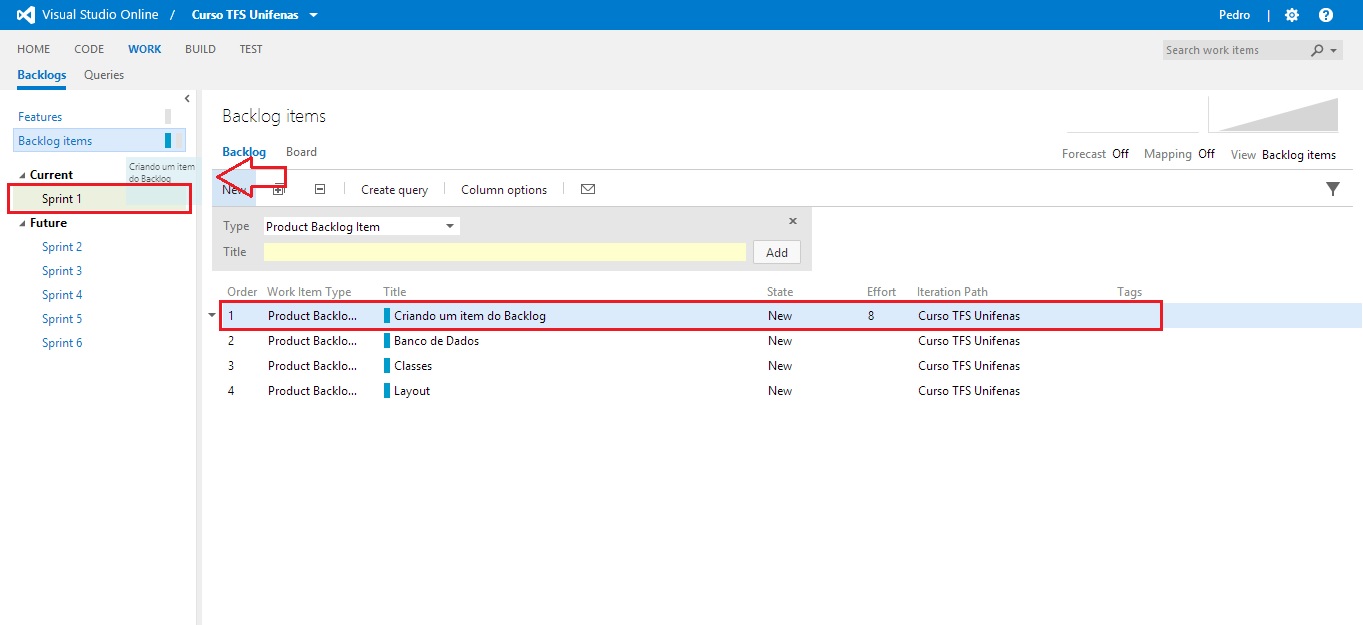Click the Add button
This screenshot has height=625, width=1363.
click(777, 253)
